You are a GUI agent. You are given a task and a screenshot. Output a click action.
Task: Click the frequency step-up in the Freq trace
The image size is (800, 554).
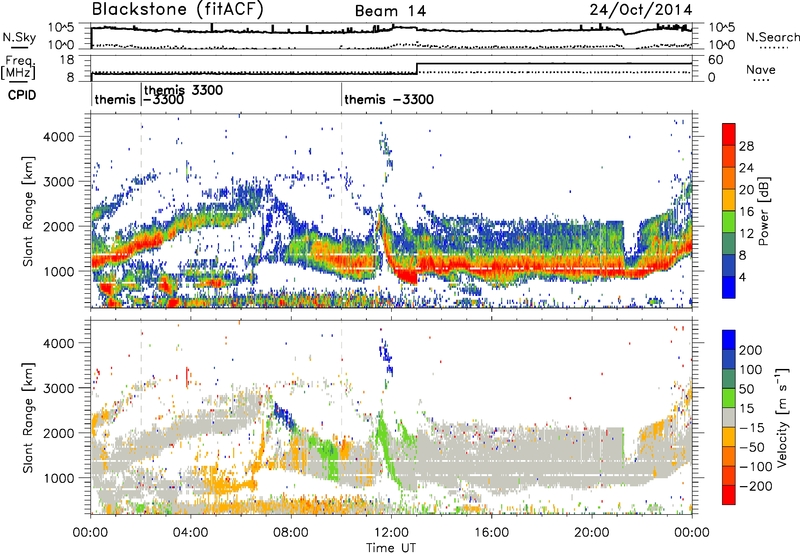tap(417, 68)
